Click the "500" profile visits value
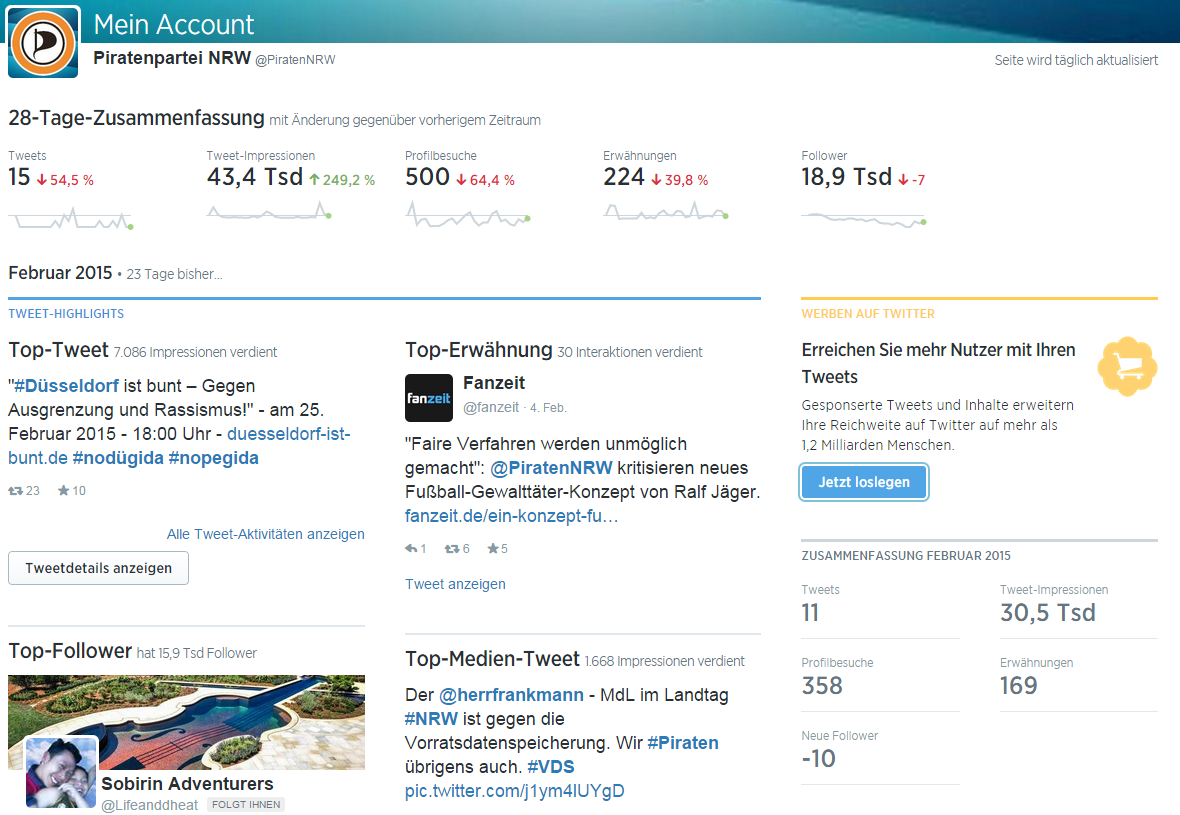Image resolution: width=1180 pixels, height=815 pixels. (427, 177)
